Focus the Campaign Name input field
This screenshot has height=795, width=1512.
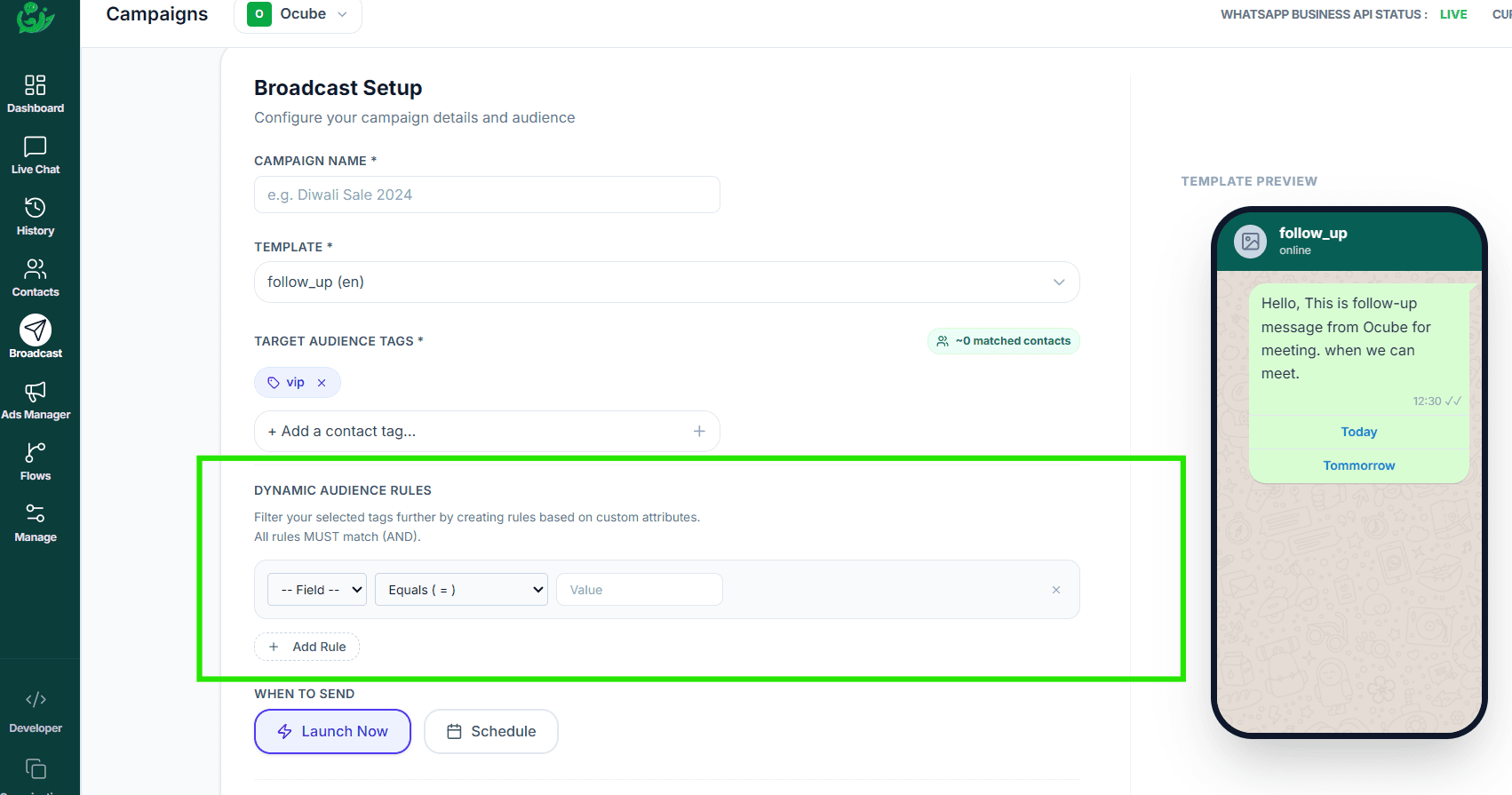click(487, 195)
